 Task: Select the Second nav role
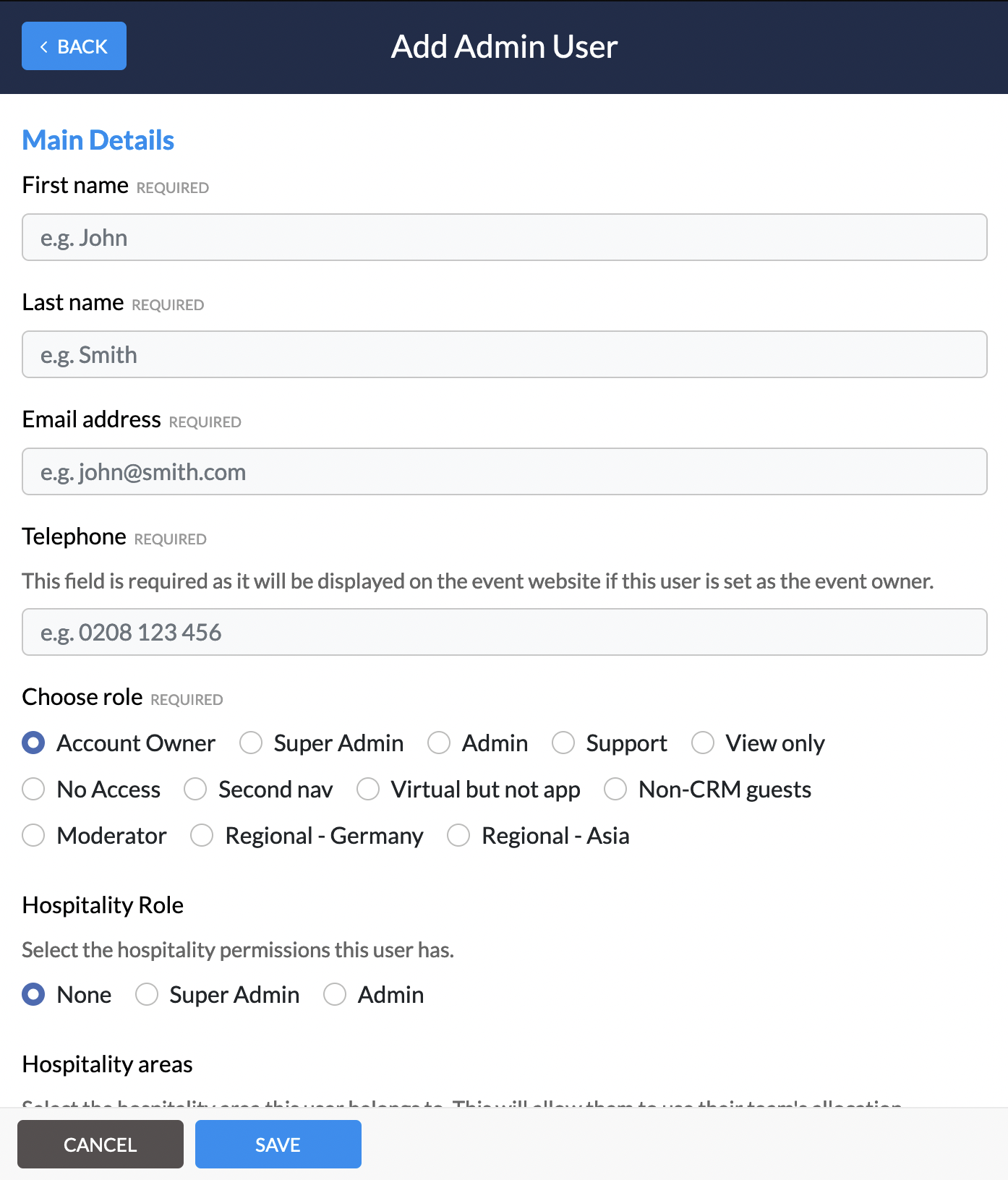(x=195, y=789)
